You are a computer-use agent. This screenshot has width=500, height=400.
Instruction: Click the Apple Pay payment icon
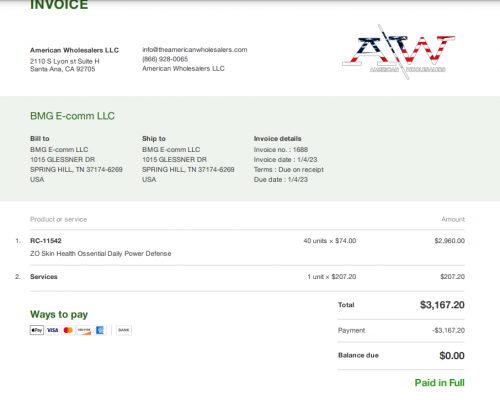[x=37, y=330]
